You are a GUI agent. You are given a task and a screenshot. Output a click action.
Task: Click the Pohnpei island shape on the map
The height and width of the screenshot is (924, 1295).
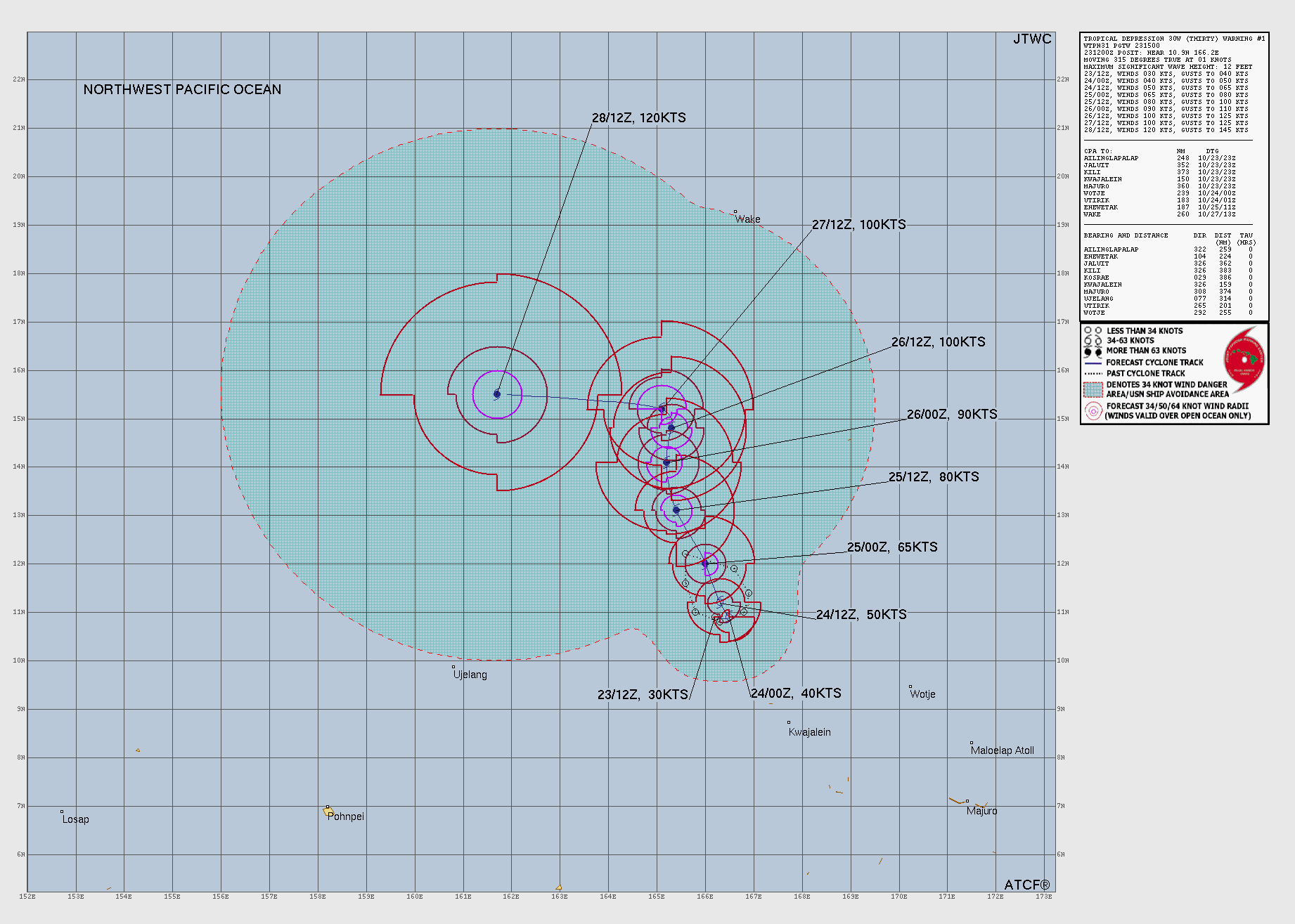328,812
